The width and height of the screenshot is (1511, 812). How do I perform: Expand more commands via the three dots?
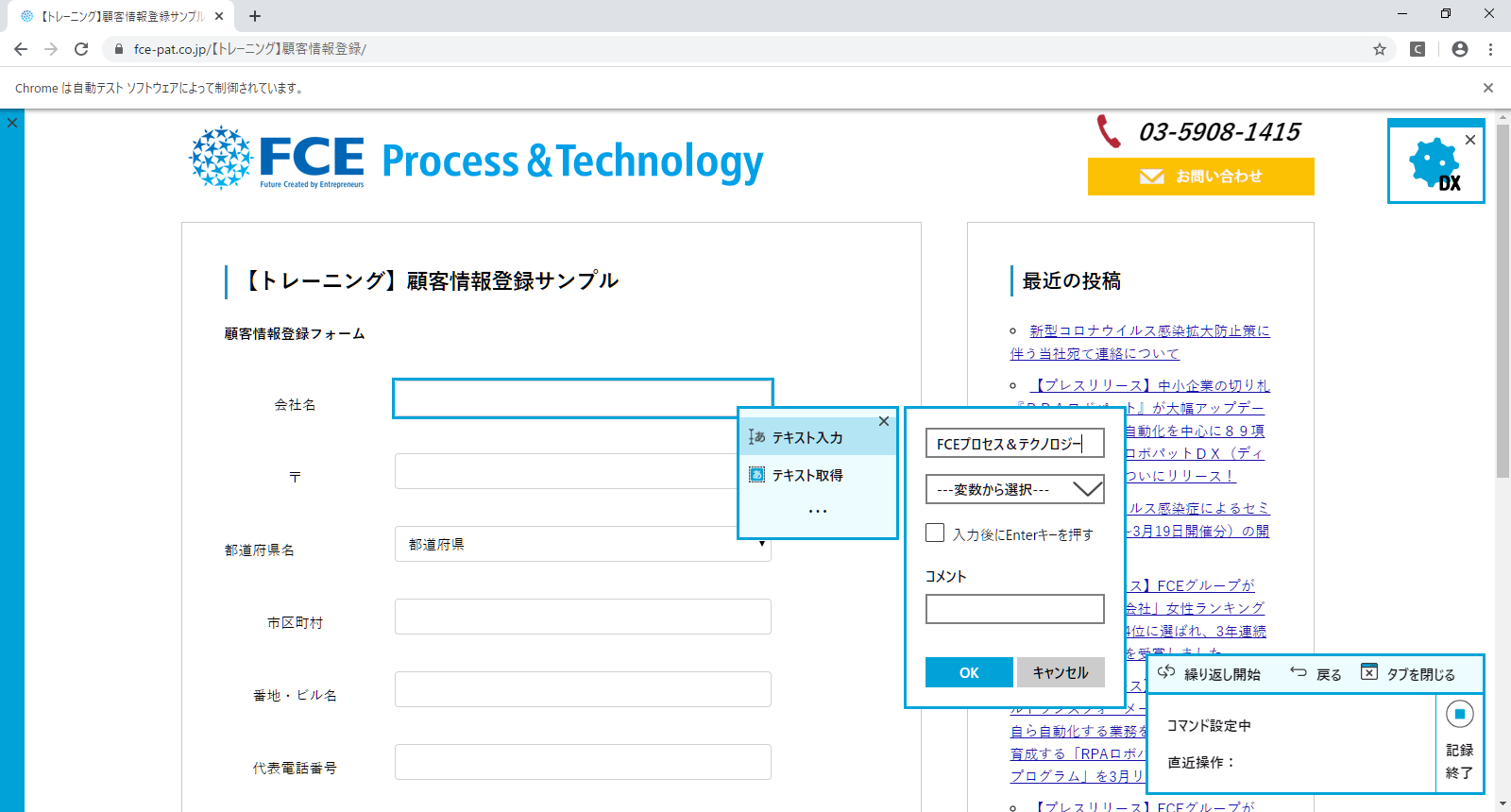pyautogui.click(x=818, y=511)
